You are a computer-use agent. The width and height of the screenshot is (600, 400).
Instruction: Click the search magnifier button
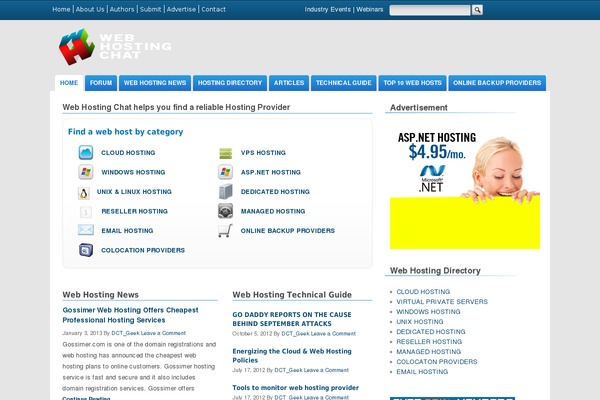point(477,10)
